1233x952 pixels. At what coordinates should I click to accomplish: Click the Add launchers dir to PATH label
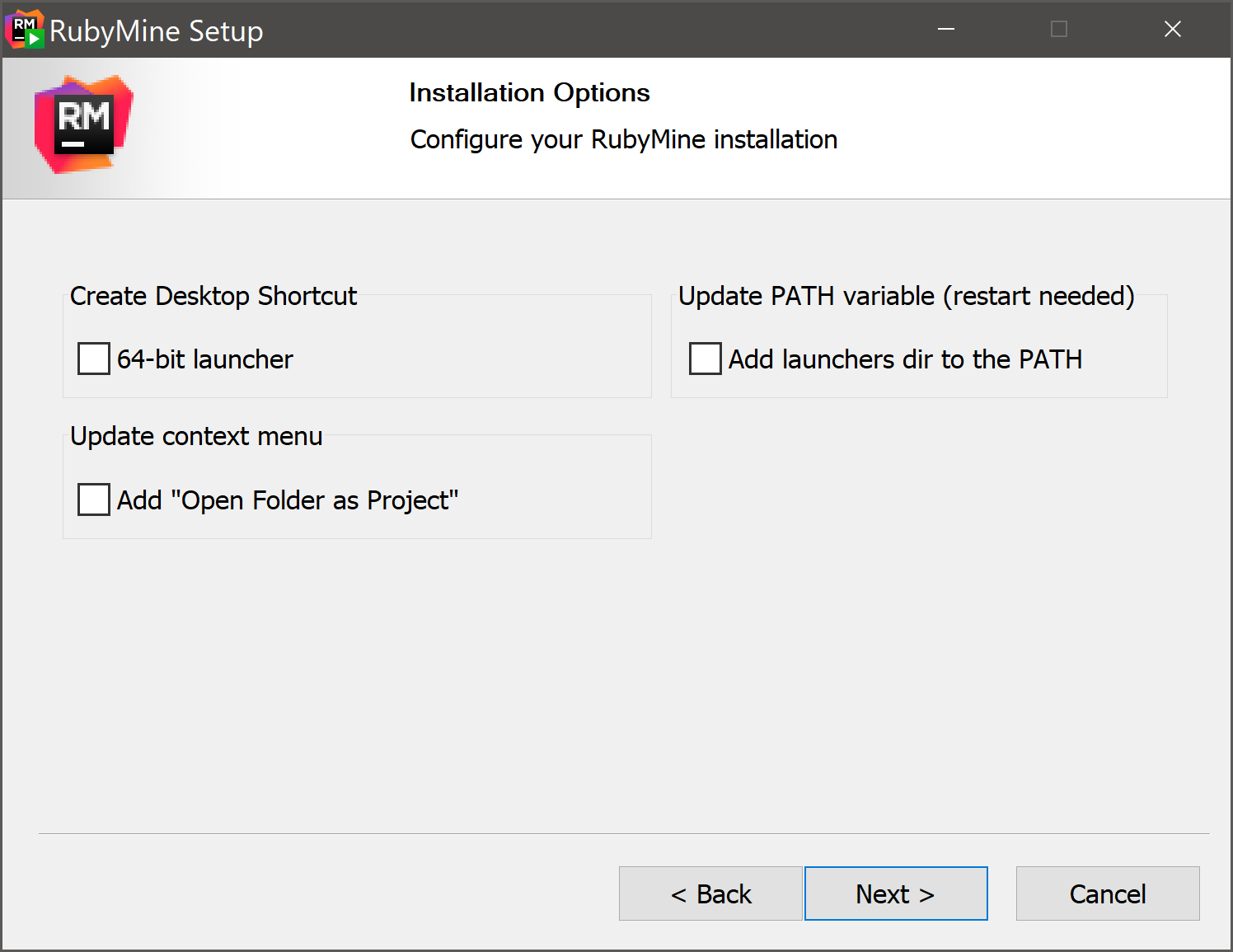[905, 359]
